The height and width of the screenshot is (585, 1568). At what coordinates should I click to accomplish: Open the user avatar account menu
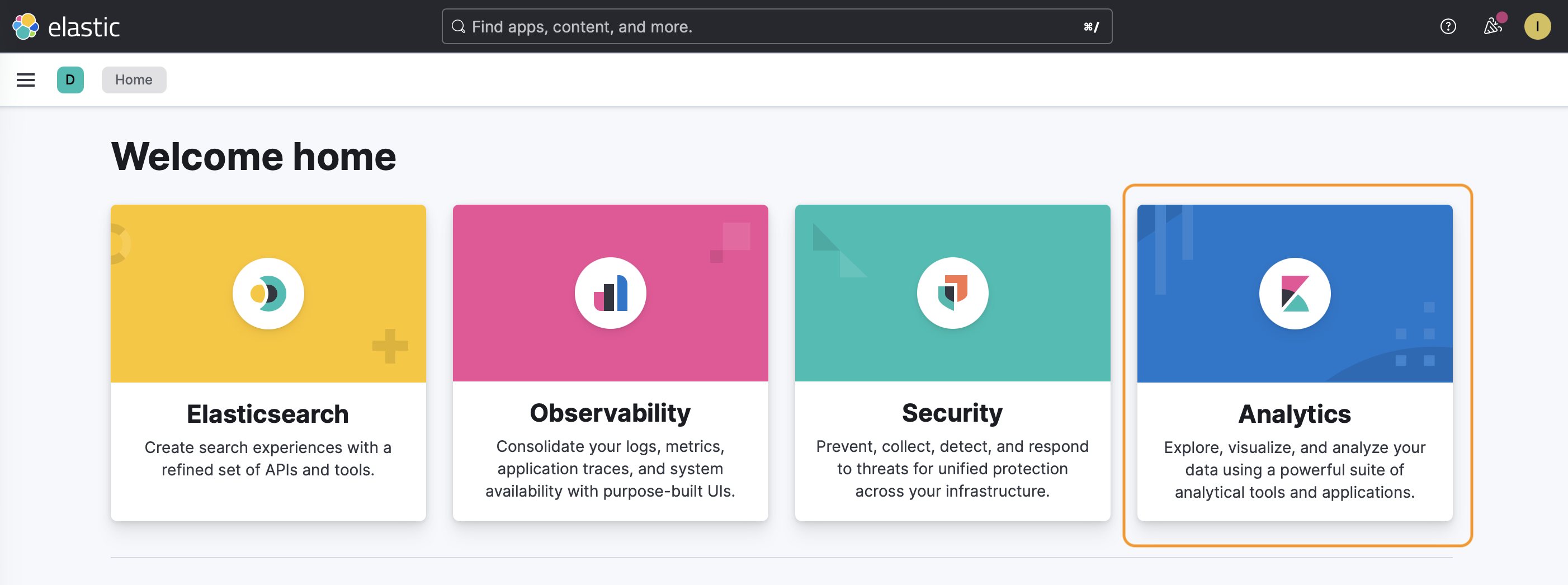click(1536, 27)
